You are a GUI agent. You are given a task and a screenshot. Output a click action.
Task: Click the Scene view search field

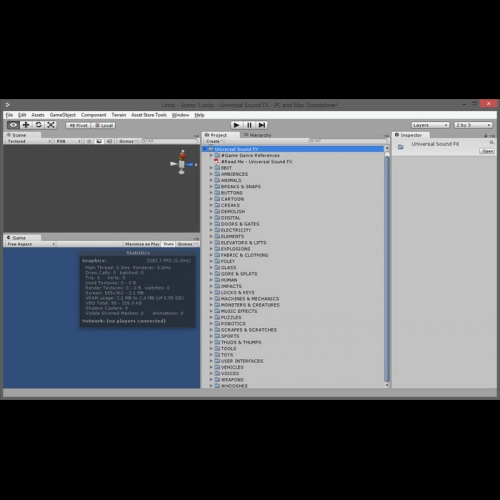point(169,141)
